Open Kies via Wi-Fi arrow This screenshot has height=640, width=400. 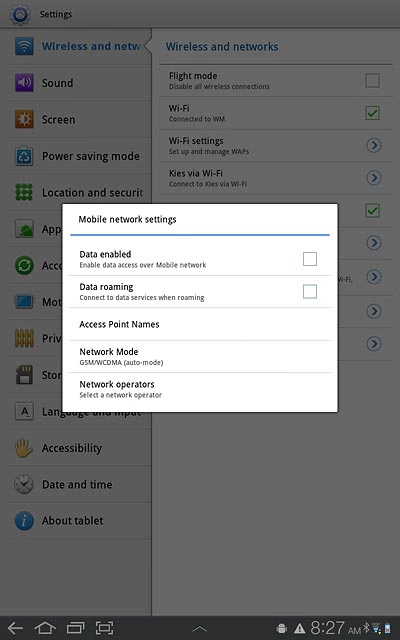(374, 178)
